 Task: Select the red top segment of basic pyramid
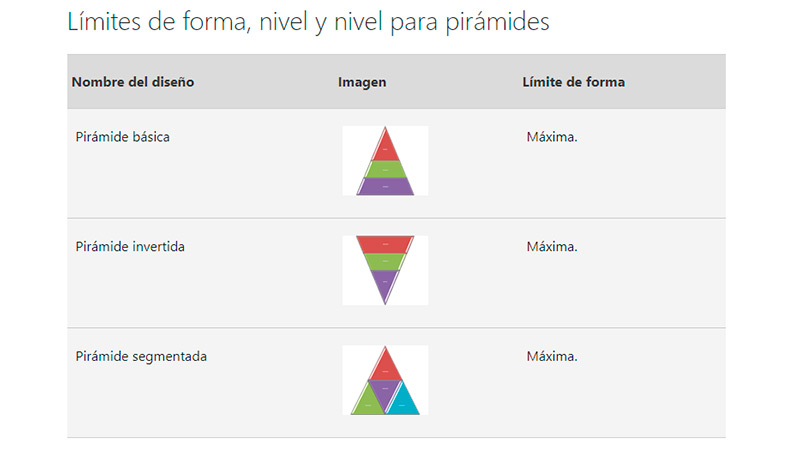[385, 147]
